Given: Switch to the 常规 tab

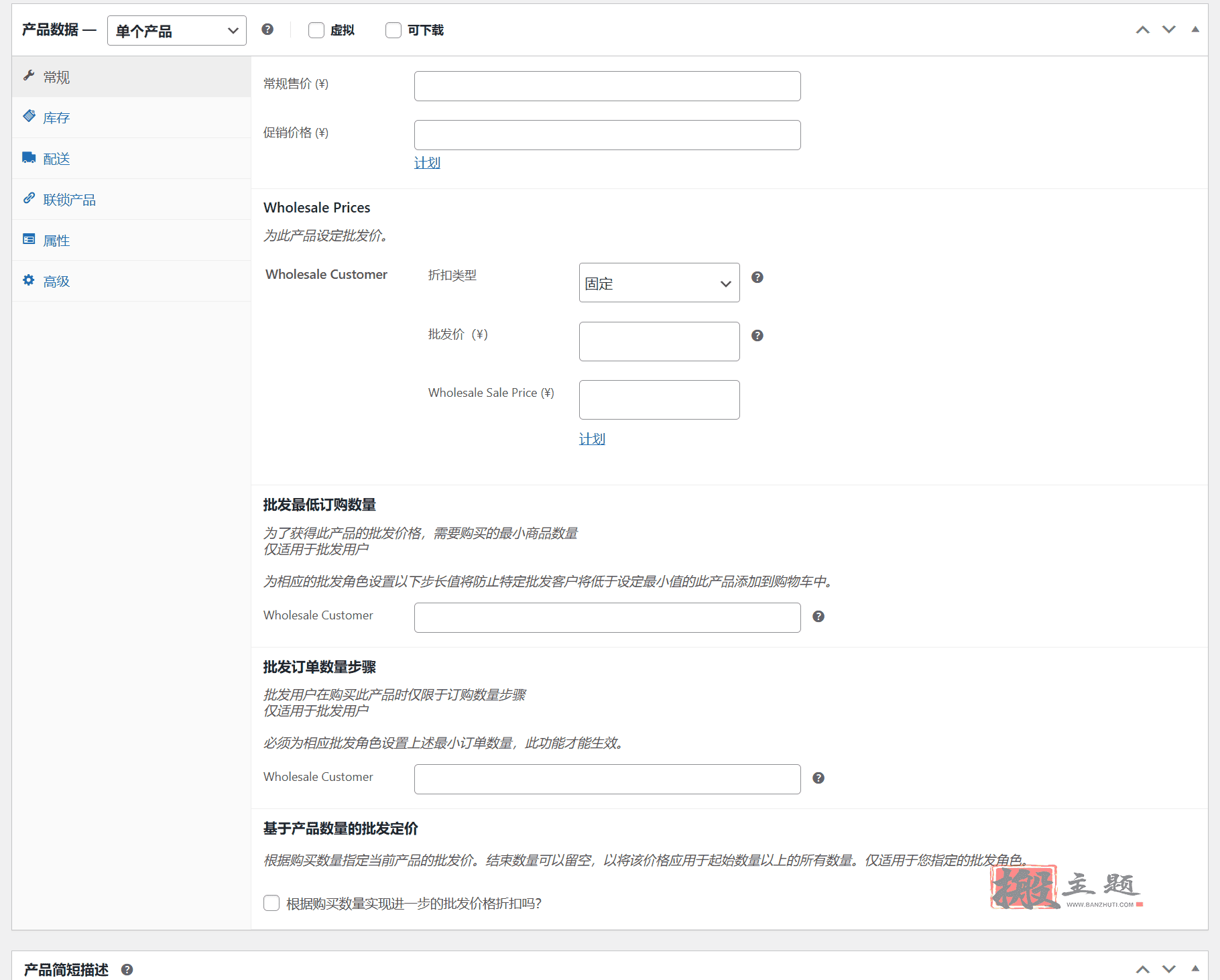Looking at the screenshot, I should click(131, 77).
